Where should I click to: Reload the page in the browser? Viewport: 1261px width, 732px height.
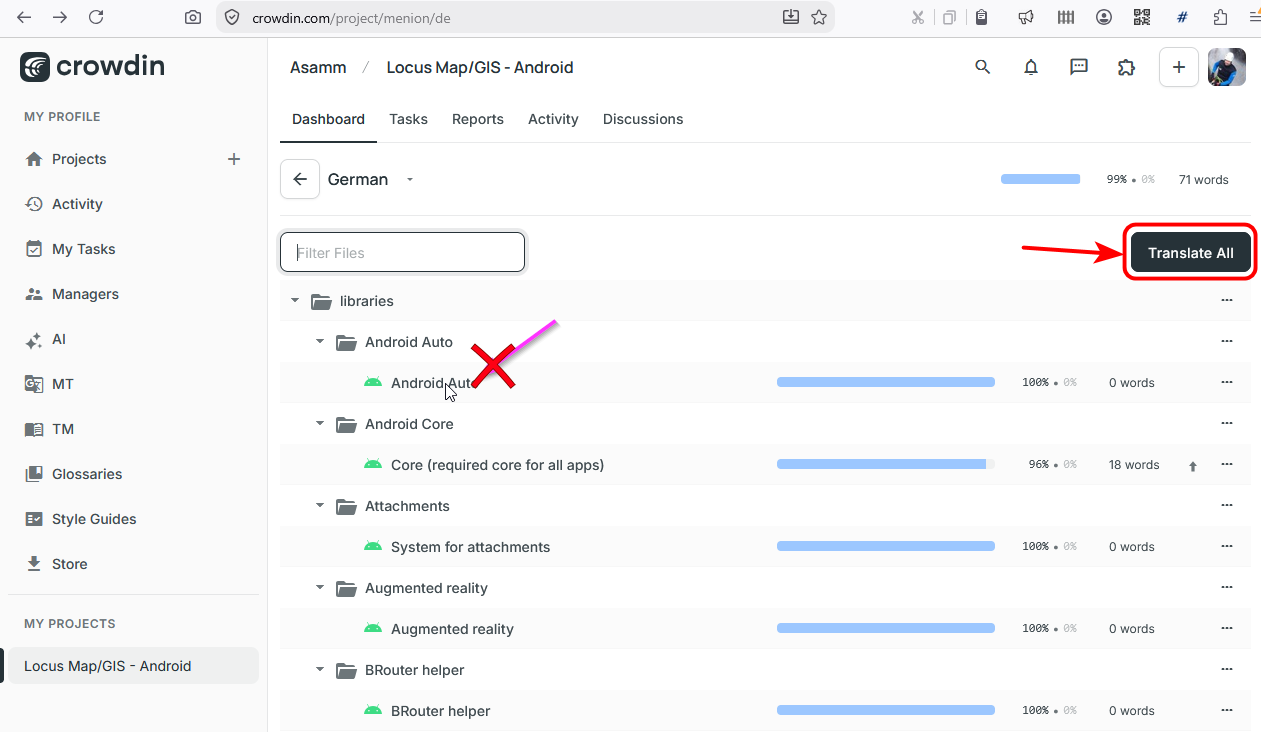pos(96,17)
